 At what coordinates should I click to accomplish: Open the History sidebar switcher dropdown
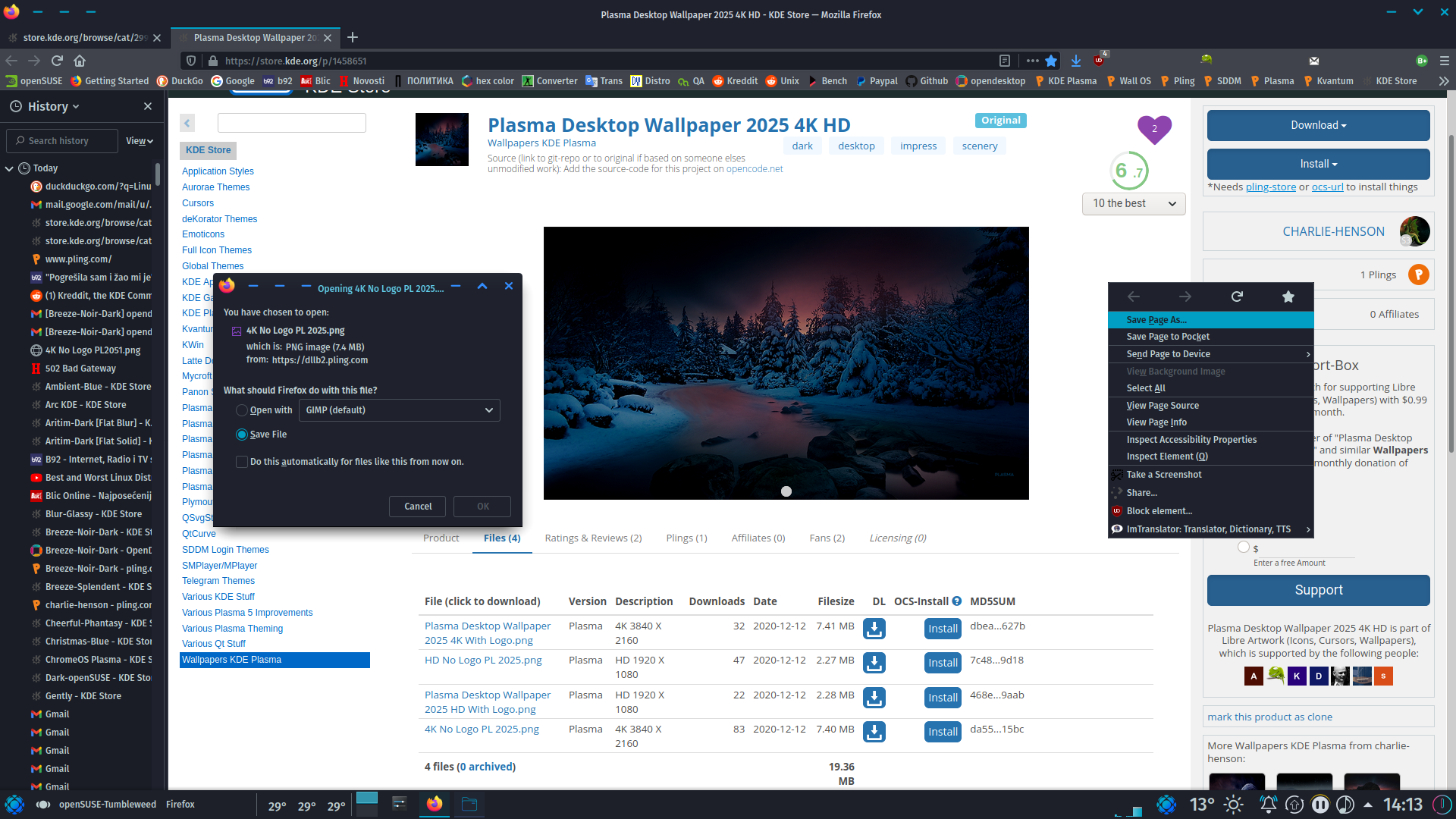point(53,106)
